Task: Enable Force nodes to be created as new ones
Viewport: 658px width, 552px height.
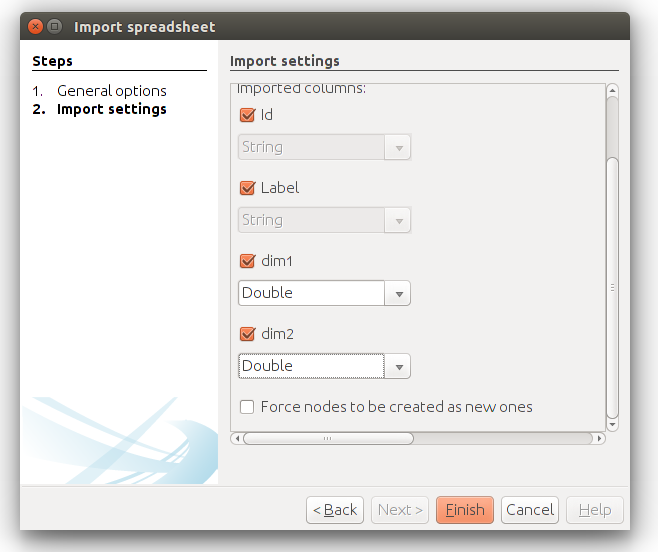Action: tap(247, 407)
